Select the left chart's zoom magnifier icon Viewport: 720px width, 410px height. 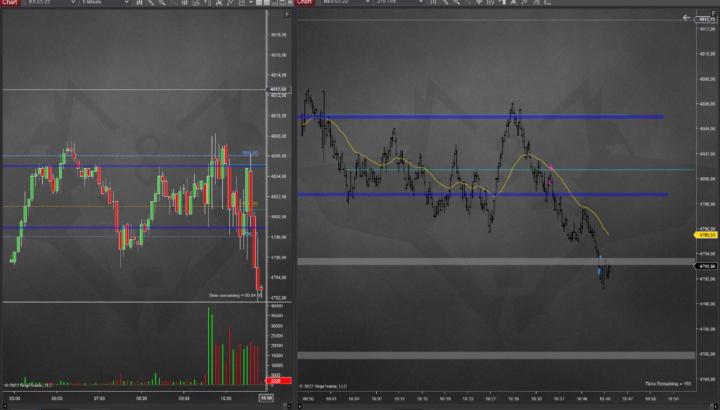tap(162, 2)
